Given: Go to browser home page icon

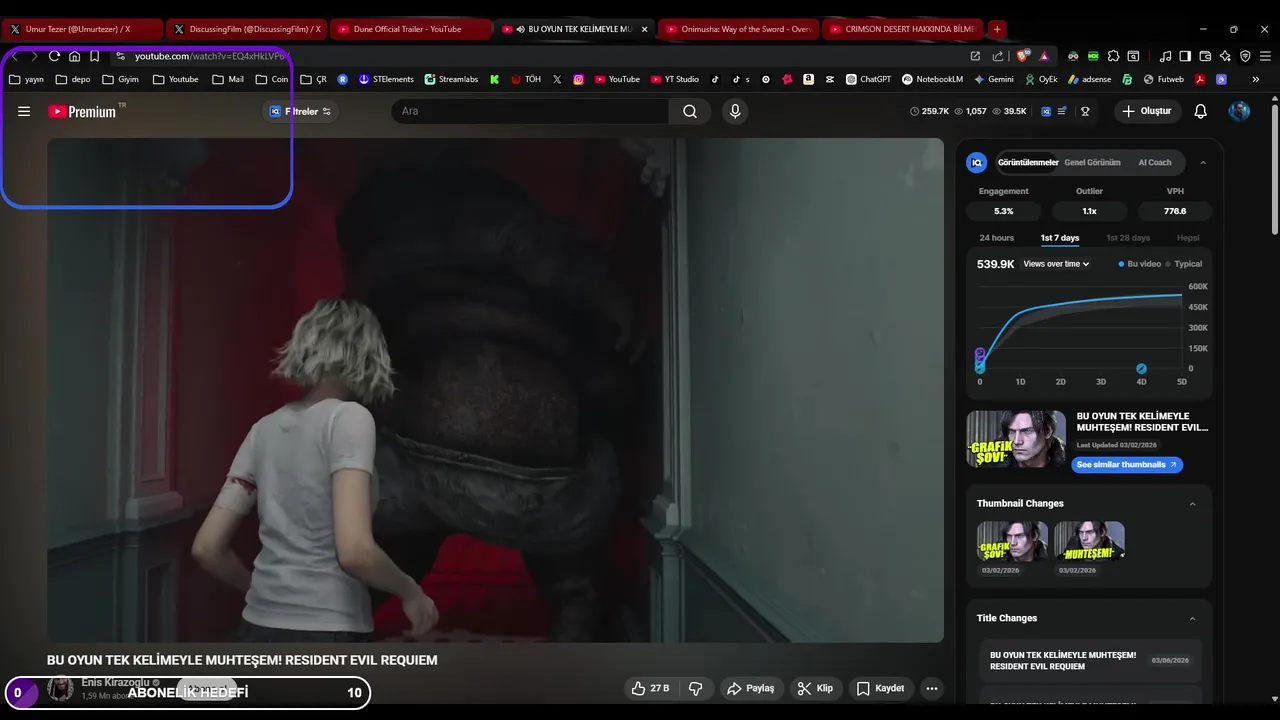Looking at the screenshot, I should pyautogui.click(x=74, y=56).
